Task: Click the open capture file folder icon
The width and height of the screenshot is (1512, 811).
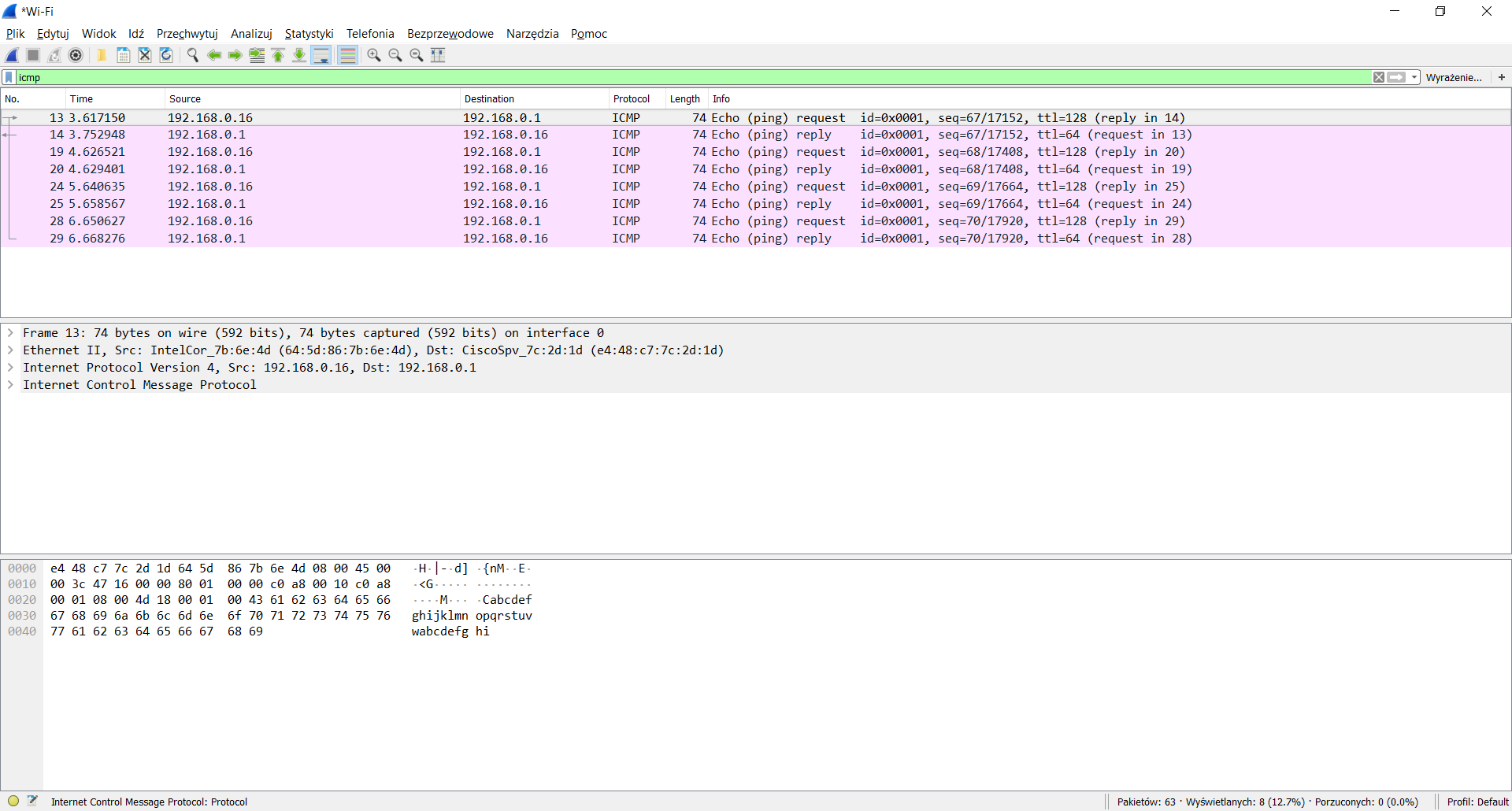Action: click(102, 55)
